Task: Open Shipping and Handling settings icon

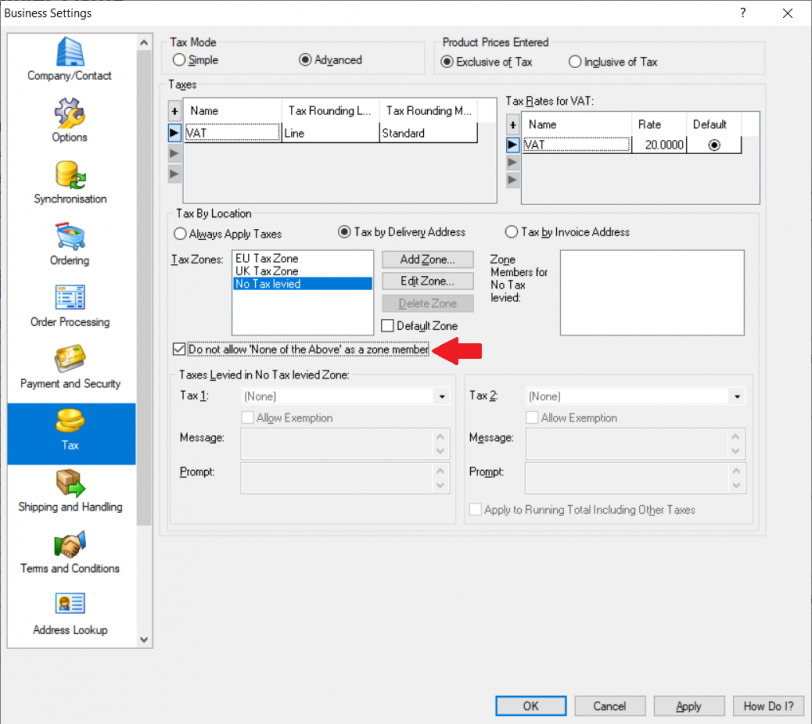Action: pyautogui.click(x=70, y=482)
